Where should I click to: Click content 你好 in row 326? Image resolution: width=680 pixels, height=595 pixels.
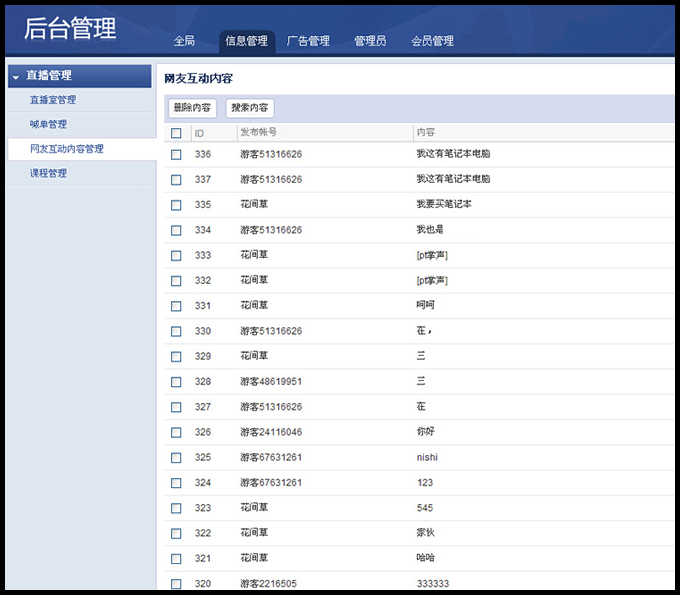coord(425,431)
